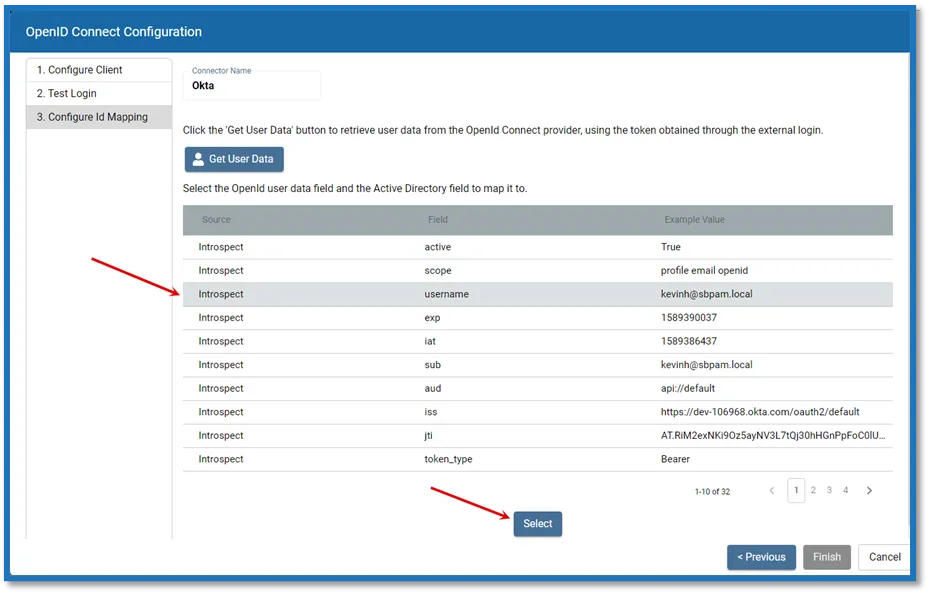
Task: Go to next page chevron
Action: click(x=869, y=490)
